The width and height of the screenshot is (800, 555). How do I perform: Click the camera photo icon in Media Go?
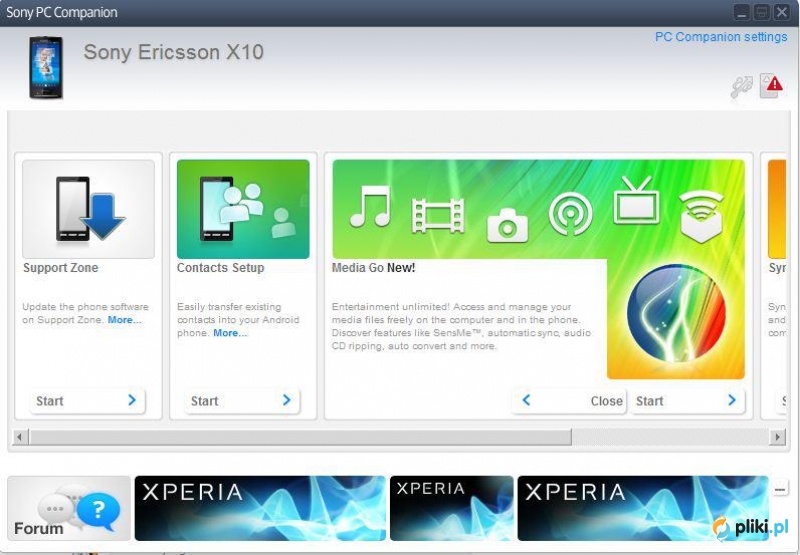(507, 225)
